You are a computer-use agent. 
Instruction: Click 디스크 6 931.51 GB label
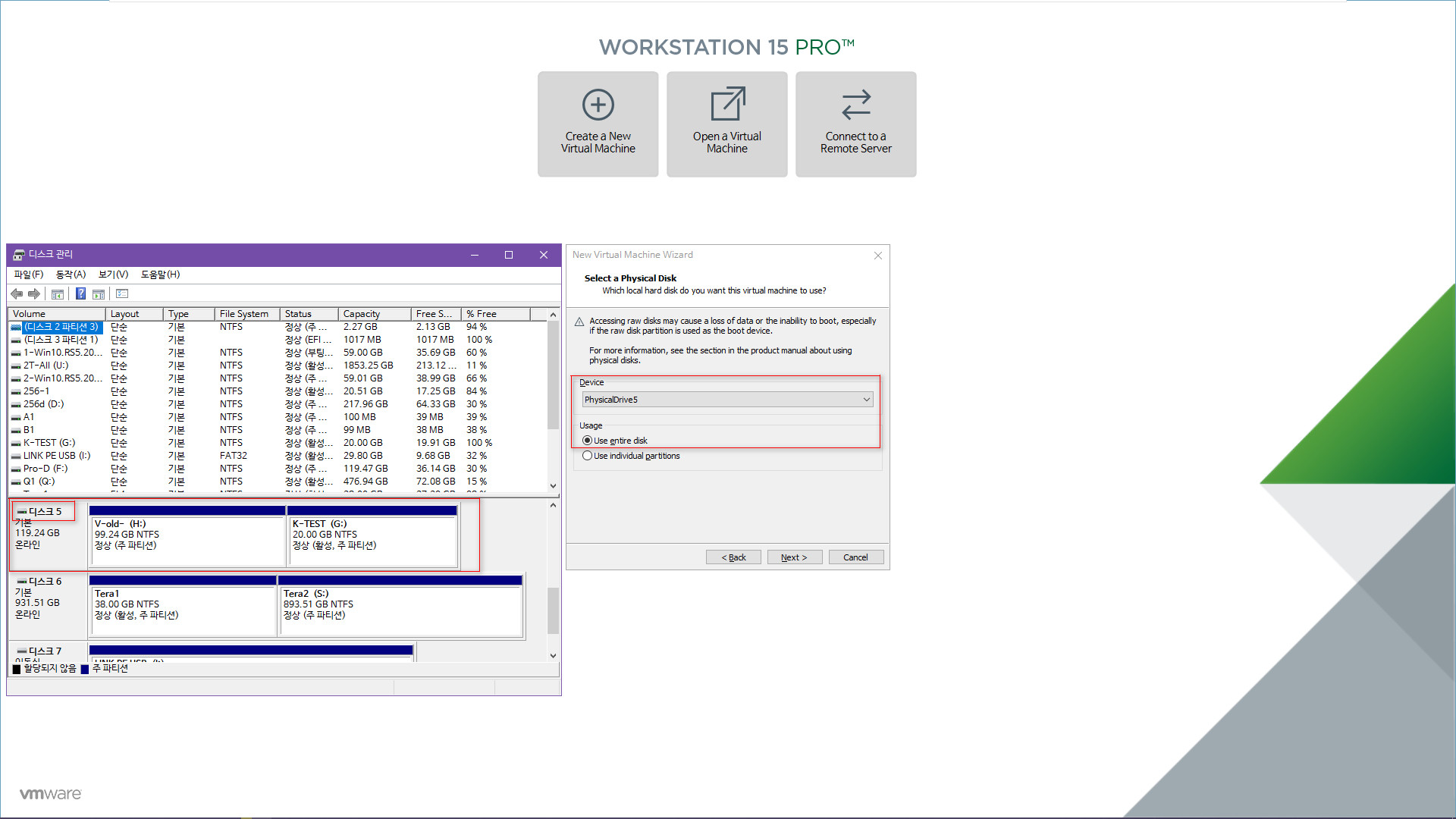pos(37,603)
